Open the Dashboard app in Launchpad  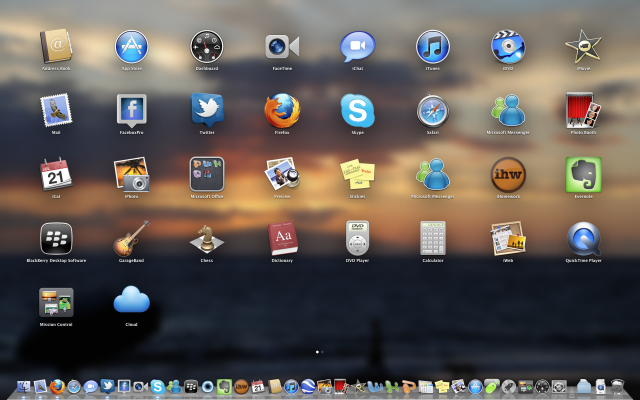[207, 47]
